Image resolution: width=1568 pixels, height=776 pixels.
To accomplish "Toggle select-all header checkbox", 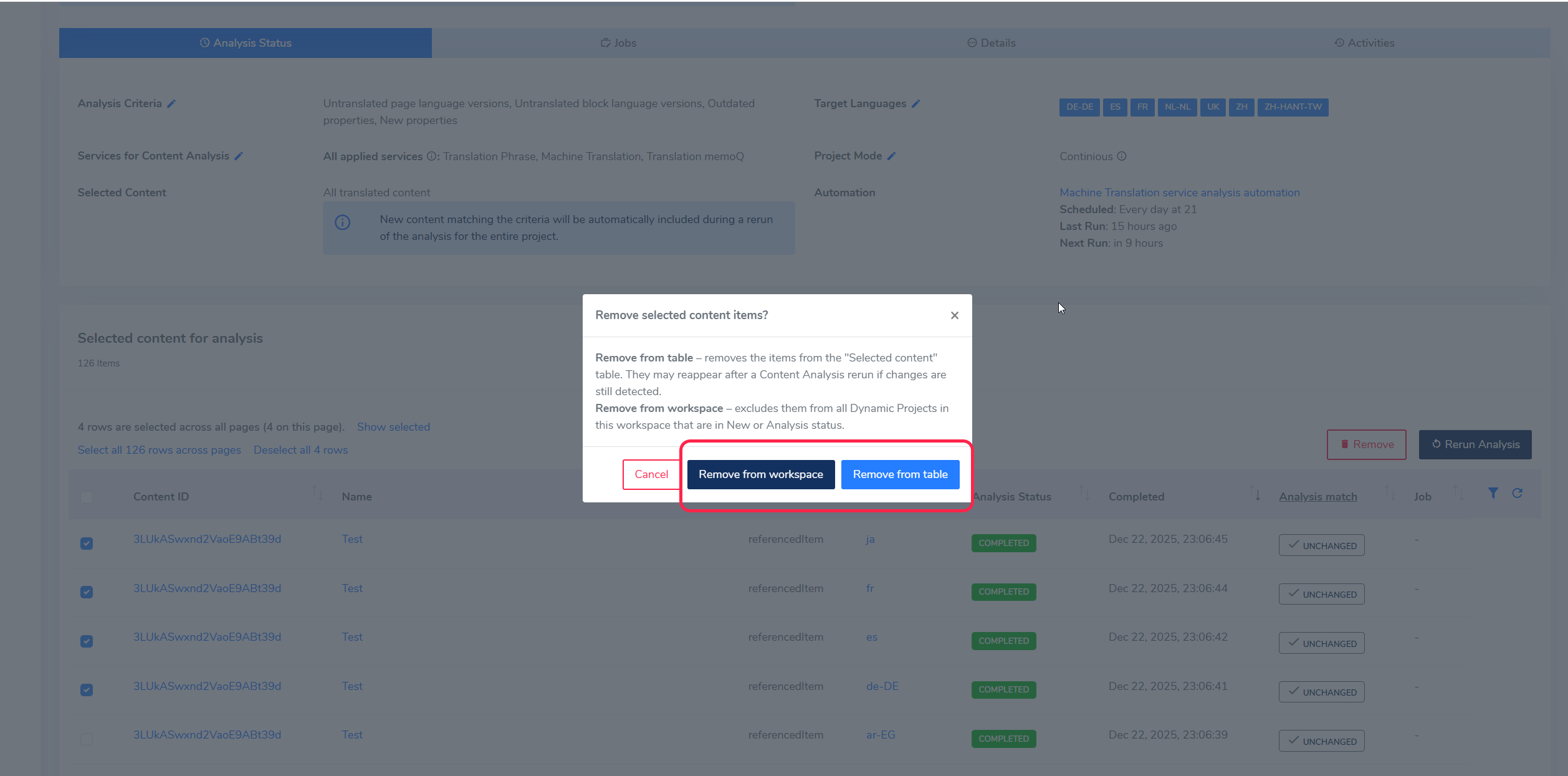I will pyautogui.click(x=87, y=497).
